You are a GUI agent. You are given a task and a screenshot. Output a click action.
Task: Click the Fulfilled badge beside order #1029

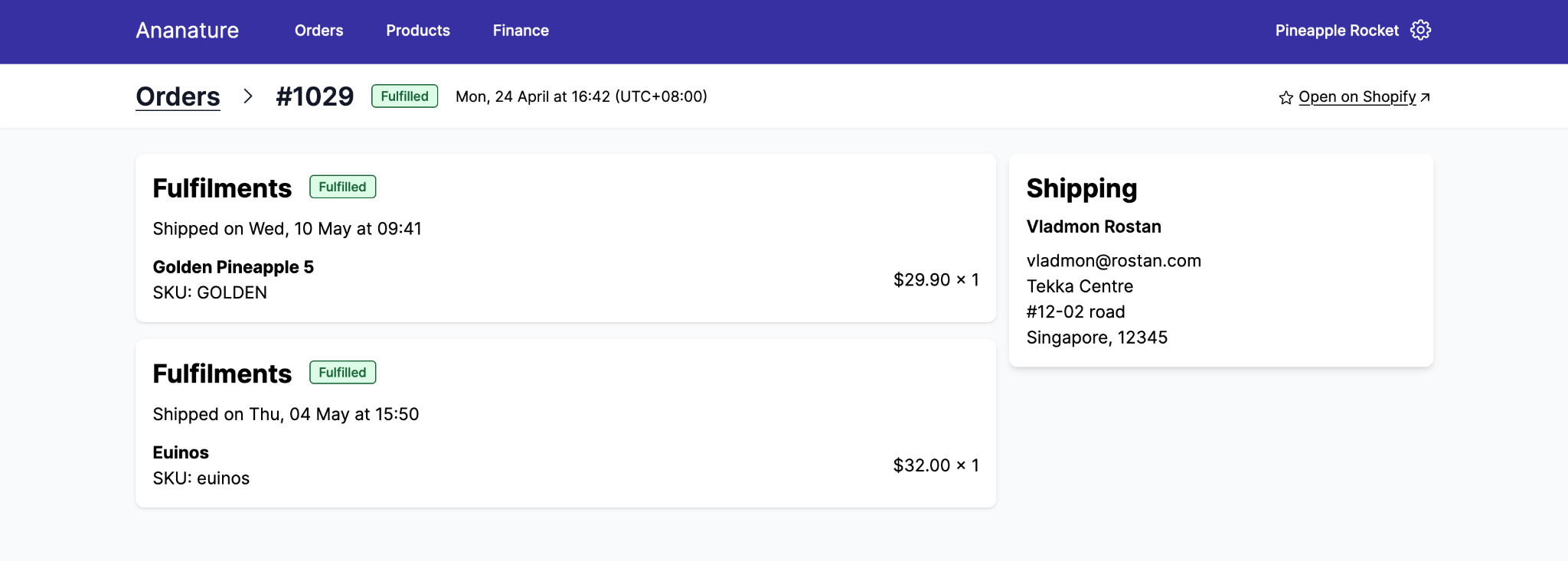pos(404,96)
